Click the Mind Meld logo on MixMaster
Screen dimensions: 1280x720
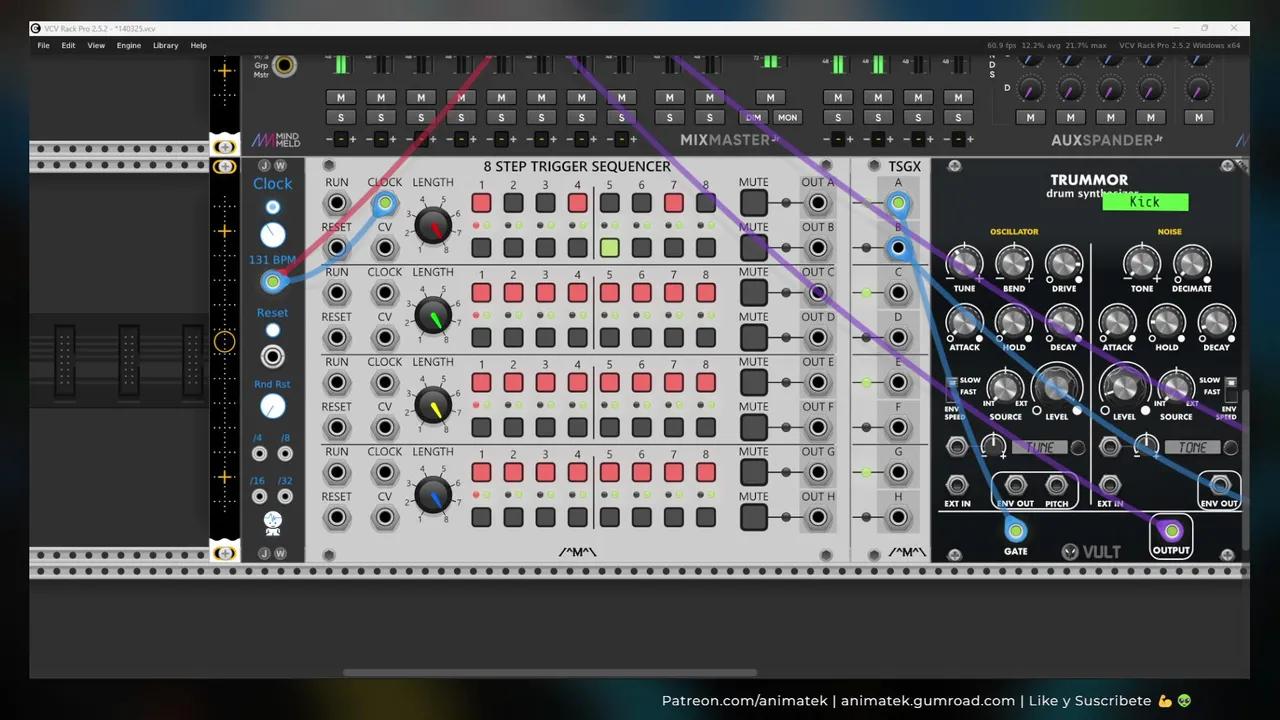276,141
